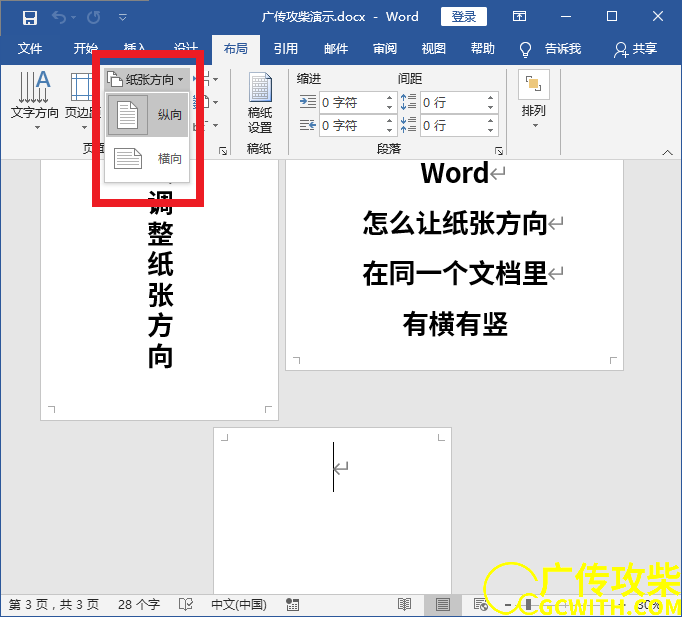Click the macro recording icon in status bar
The image size is (682, 617).
pos(292,604)
